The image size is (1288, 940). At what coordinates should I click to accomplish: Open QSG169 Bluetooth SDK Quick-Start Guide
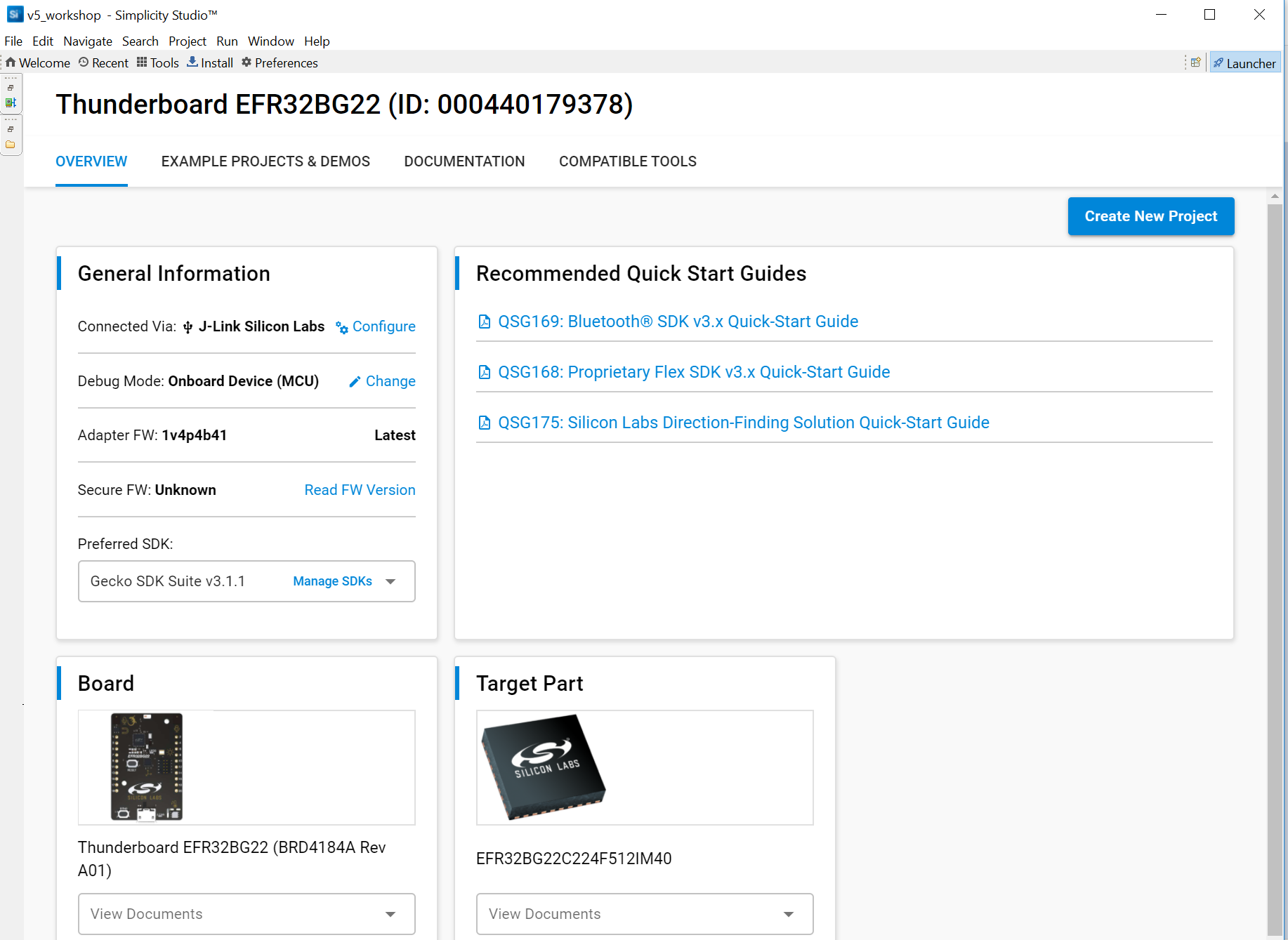click(678, 322)
